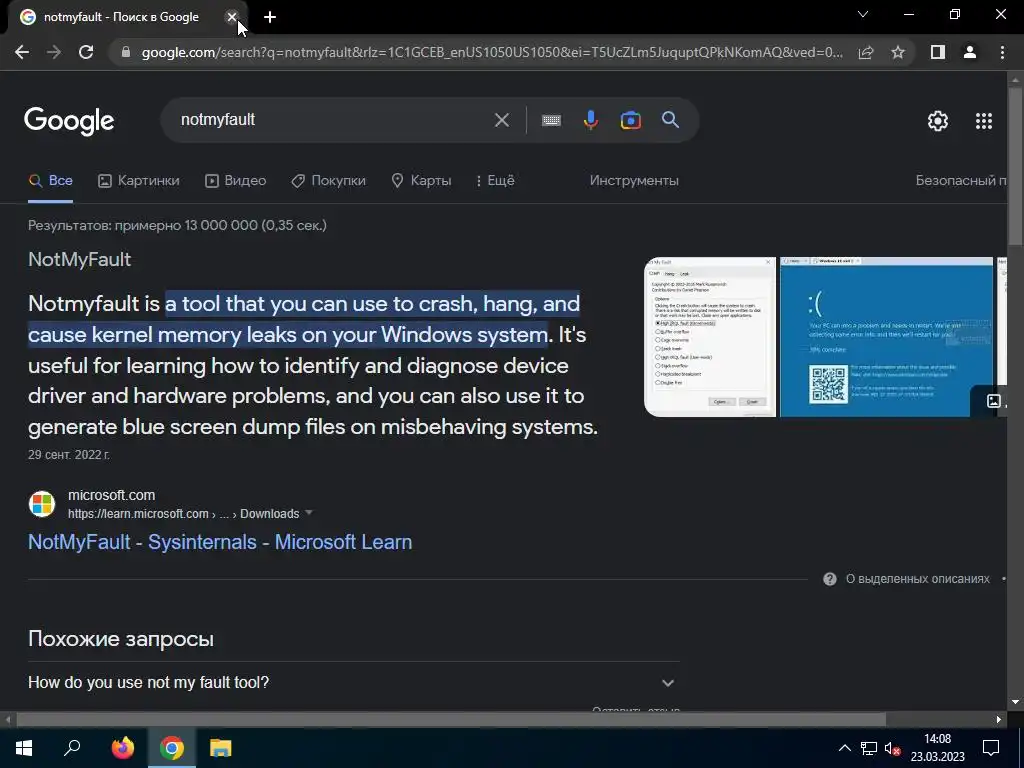1024x768 pixels.
Task: Click the vertical page scrollbar
Action: click(x=1016, y=165)
